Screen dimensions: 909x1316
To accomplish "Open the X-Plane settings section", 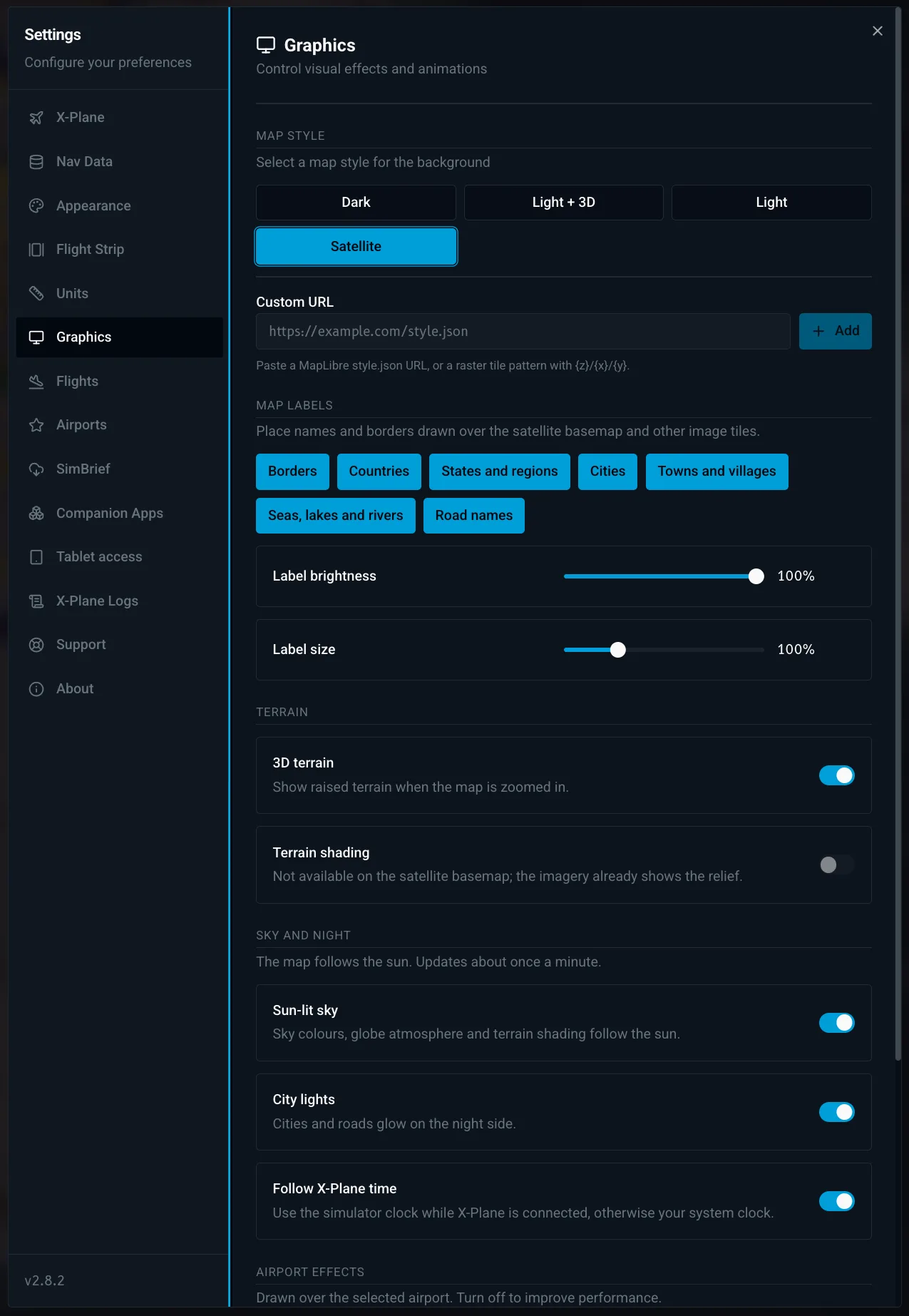I will pos(120,118).
